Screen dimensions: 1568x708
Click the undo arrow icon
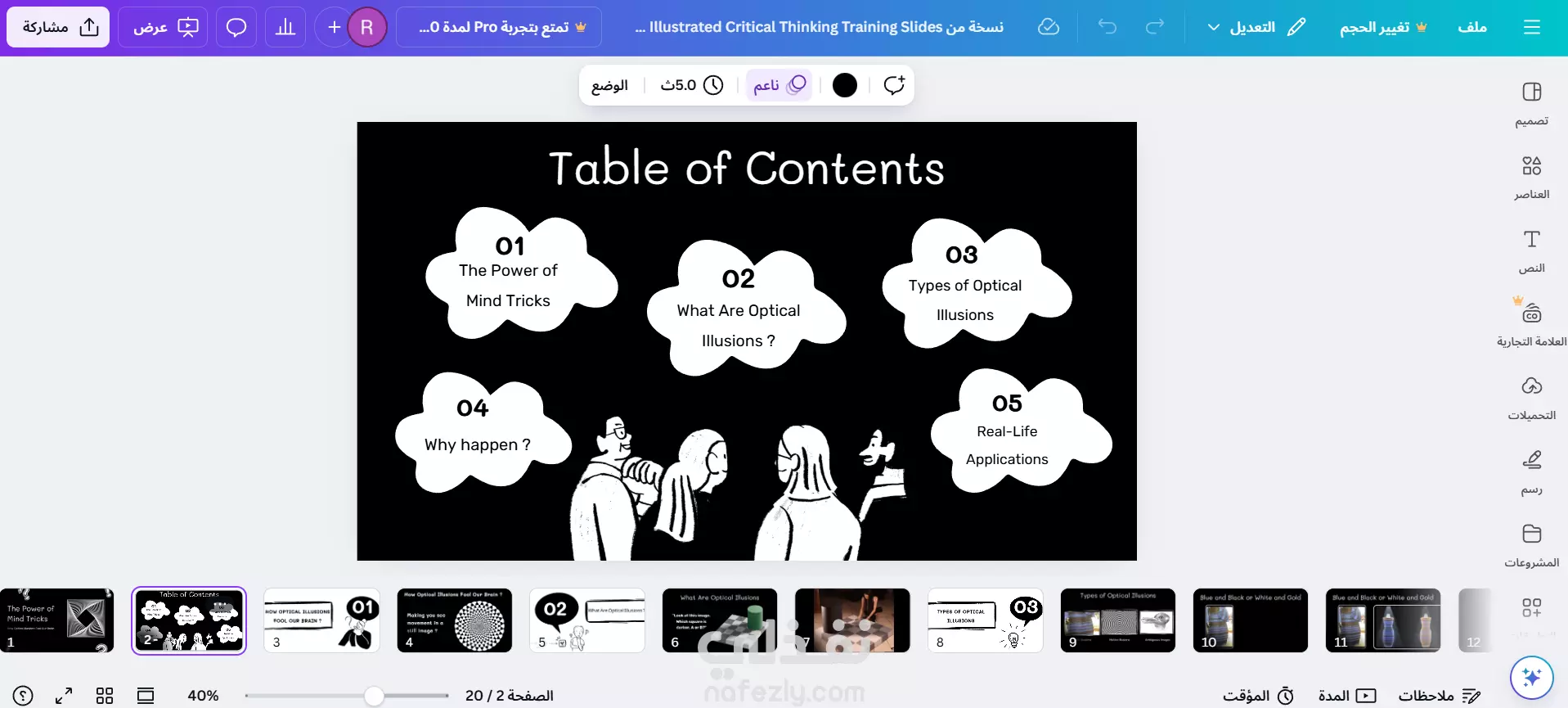[1107, 27]
